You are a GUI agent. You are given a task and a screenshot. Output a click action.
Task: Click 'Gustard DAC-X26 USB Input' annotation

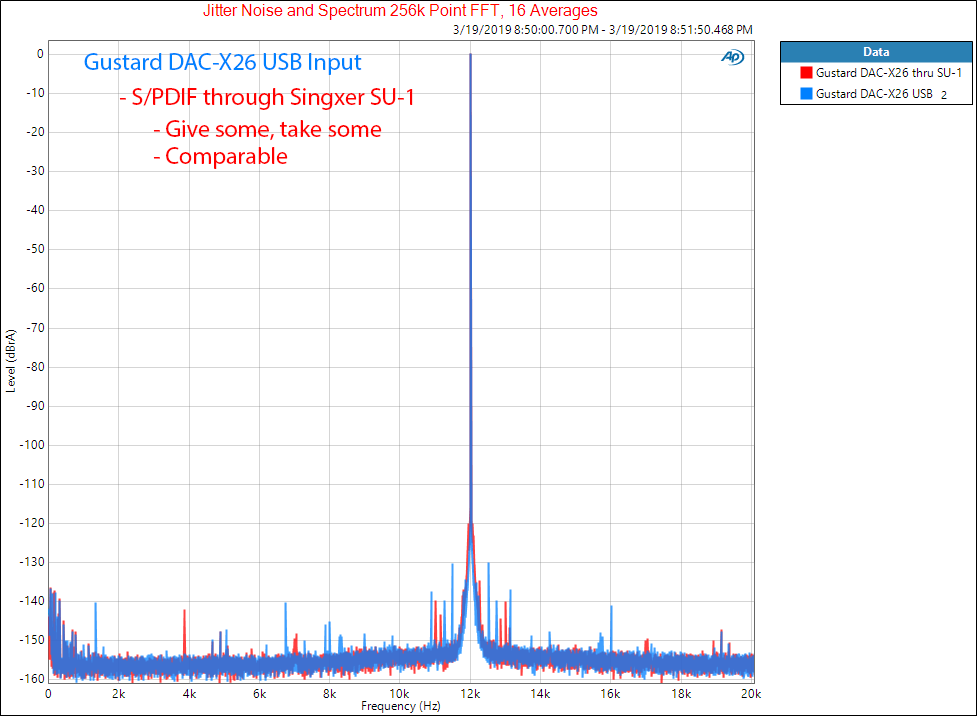pyautogui.click(x=222, y=62)
